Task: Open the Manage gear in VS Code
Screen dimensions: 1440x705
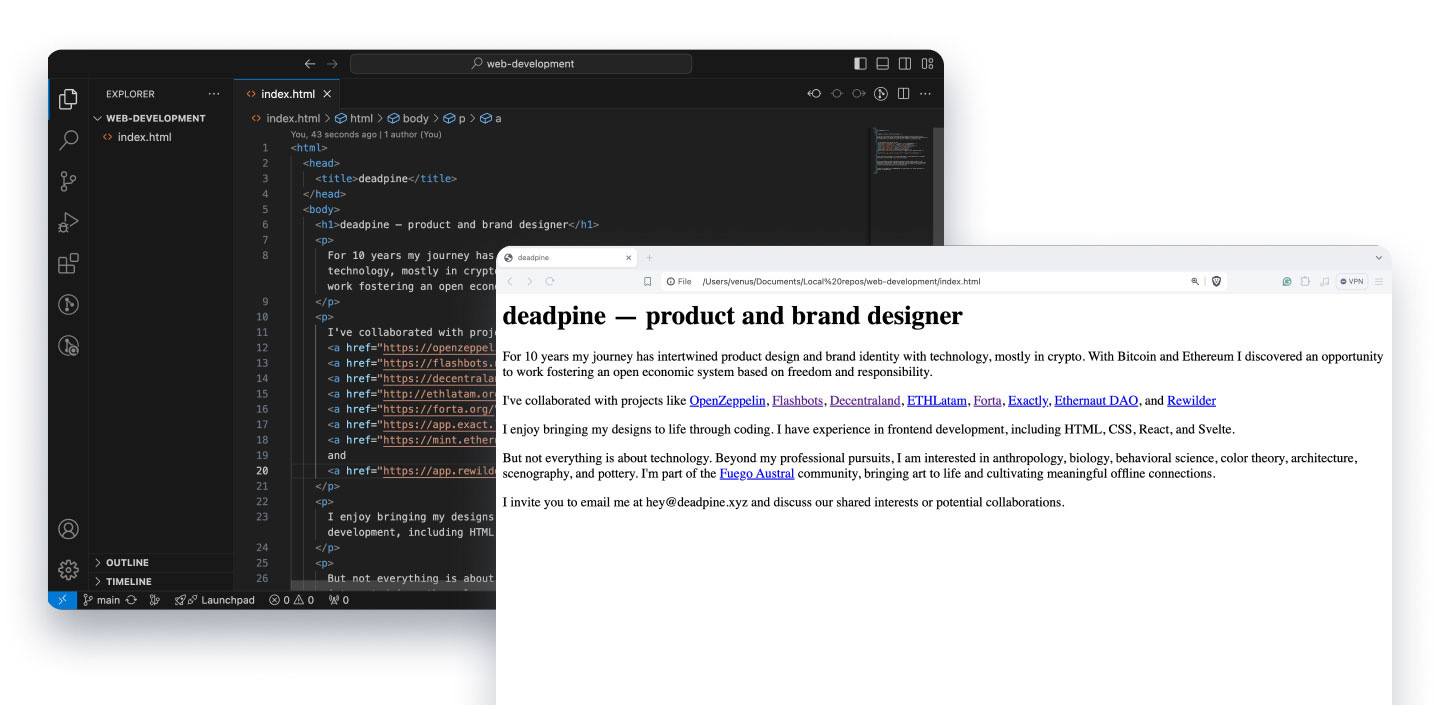Action: coord(68,570)
